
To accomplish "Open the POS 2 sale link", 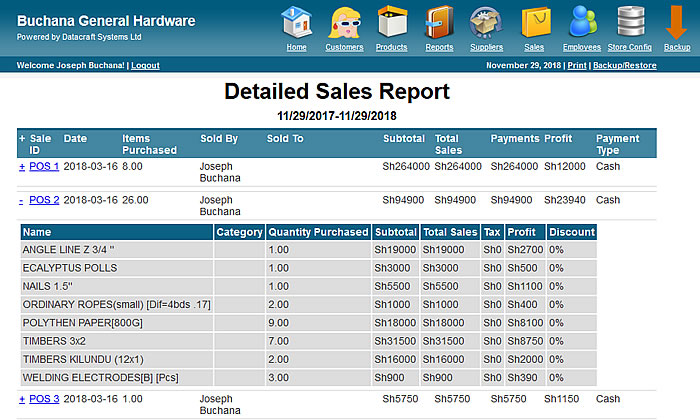I will coord(44,200).
